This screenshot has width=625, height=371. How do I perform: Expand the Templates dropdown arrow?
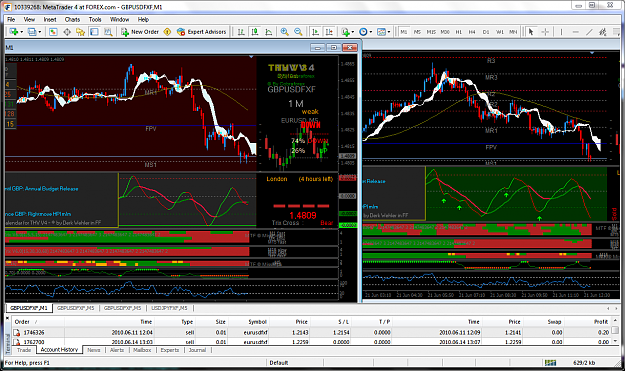tap(389, 32)
